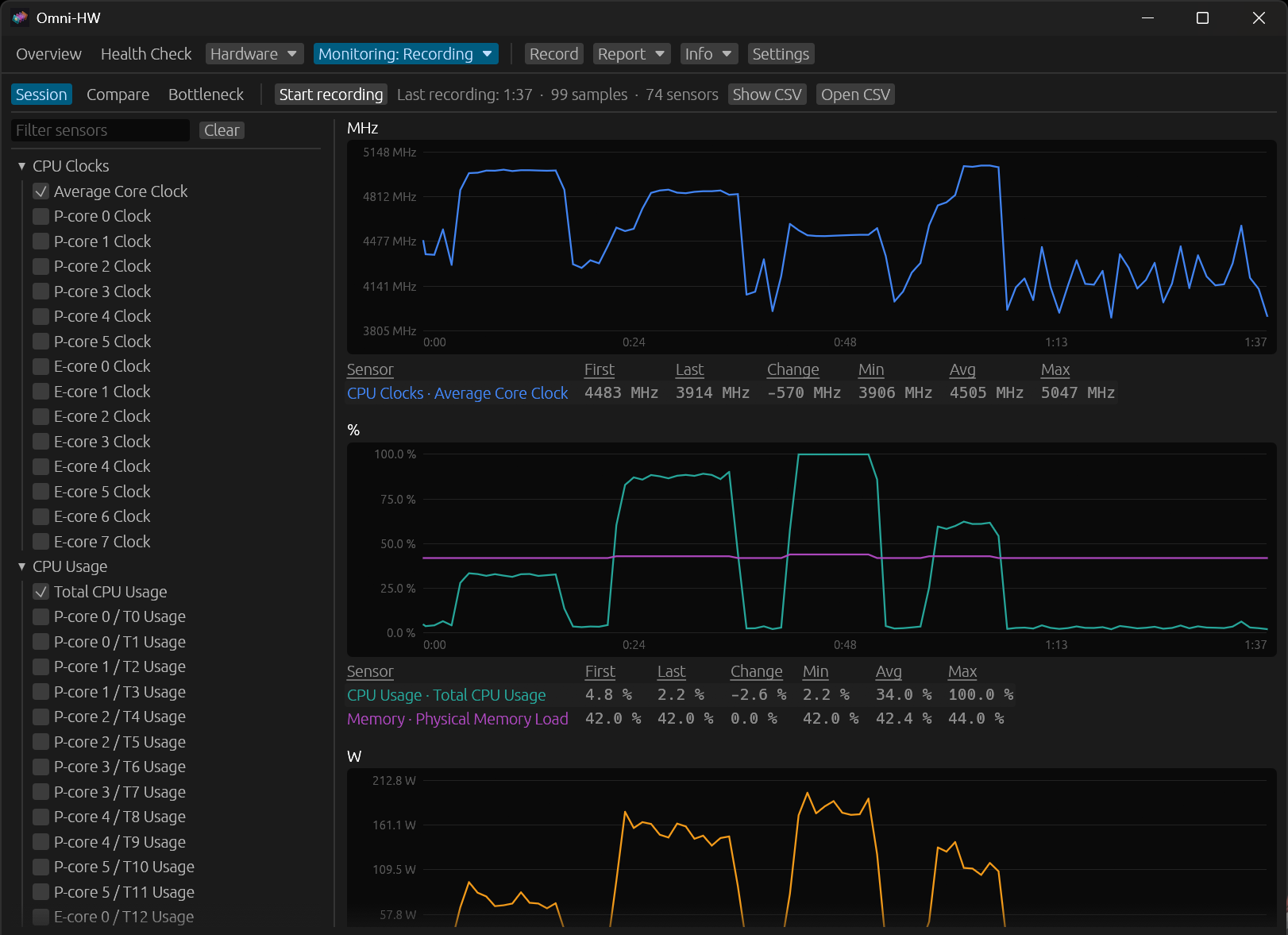The width and height of the screenshot is (1288, 935).
Task: Focus the Filter sensors input field
Action: coord(100,130)
